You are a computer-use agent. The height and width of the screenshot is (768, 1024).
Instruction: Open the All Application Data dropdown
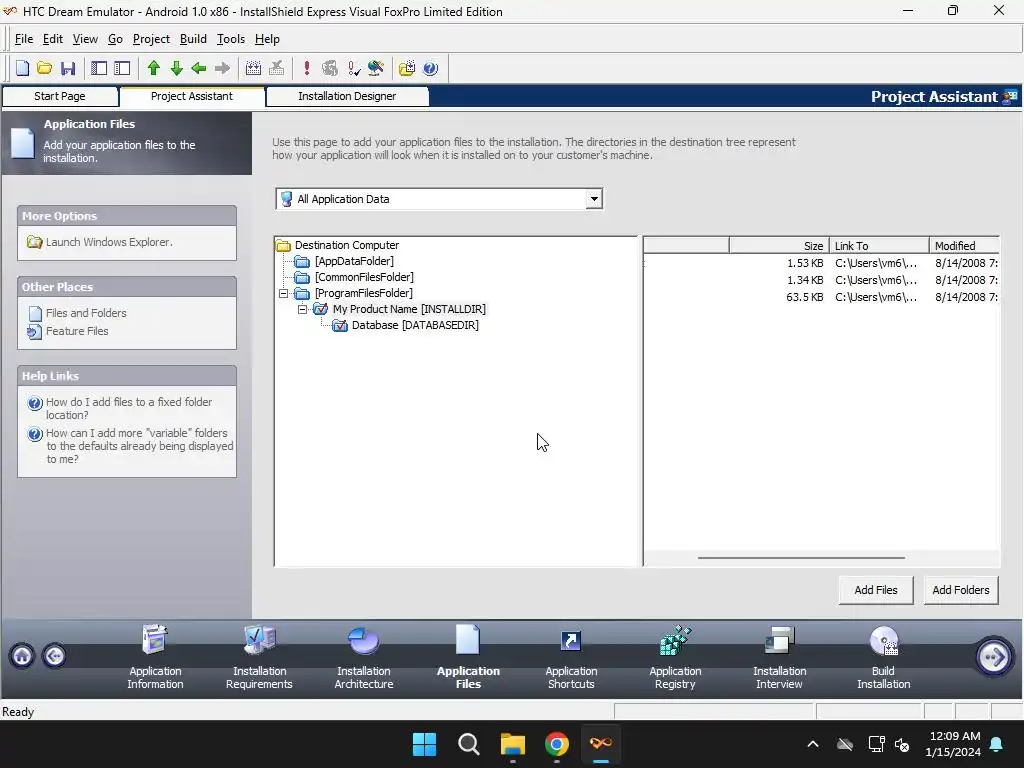coord(594,199)
